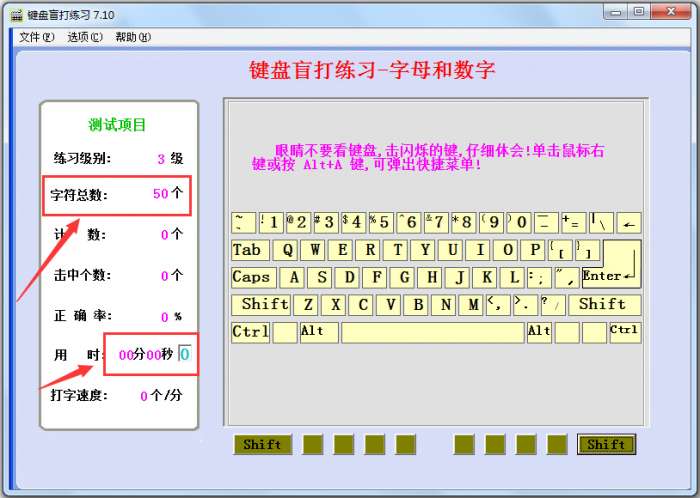Click the X key on the virtual keyboard
This screenshot has width=700, height=498.
click(335, 305)
